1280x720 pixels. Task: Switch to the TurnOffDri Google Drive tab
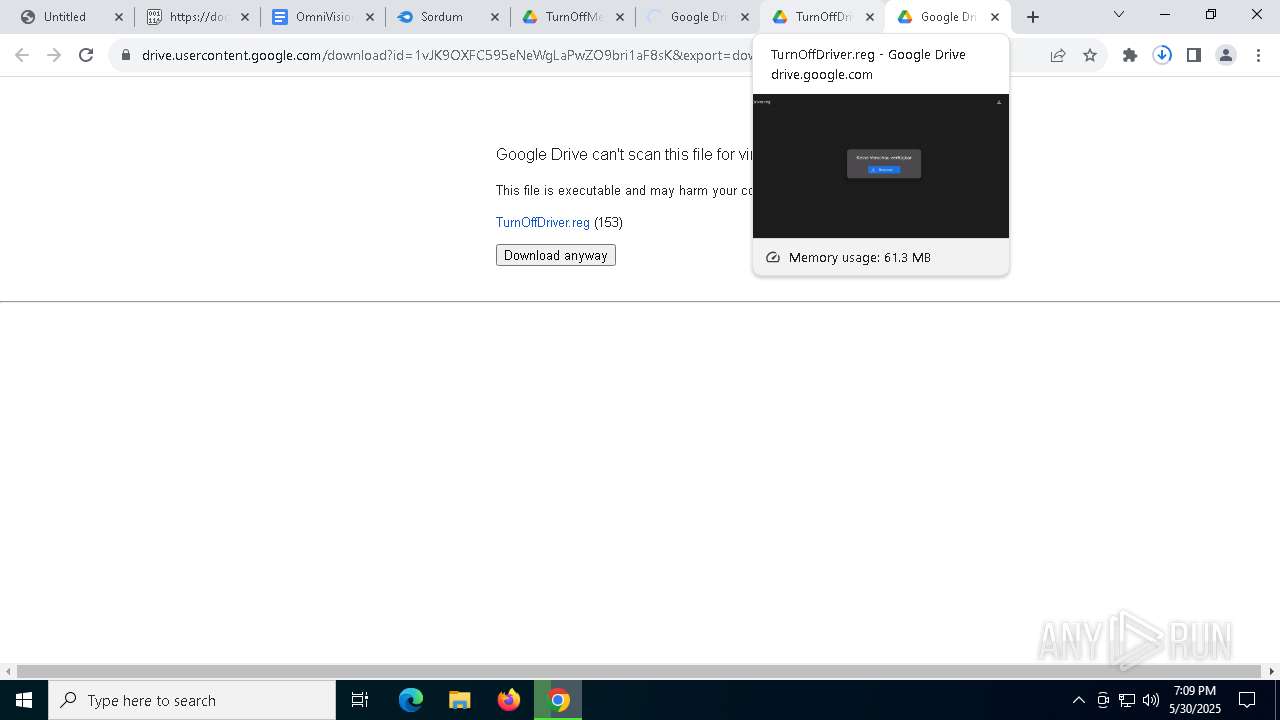point(822,17)
